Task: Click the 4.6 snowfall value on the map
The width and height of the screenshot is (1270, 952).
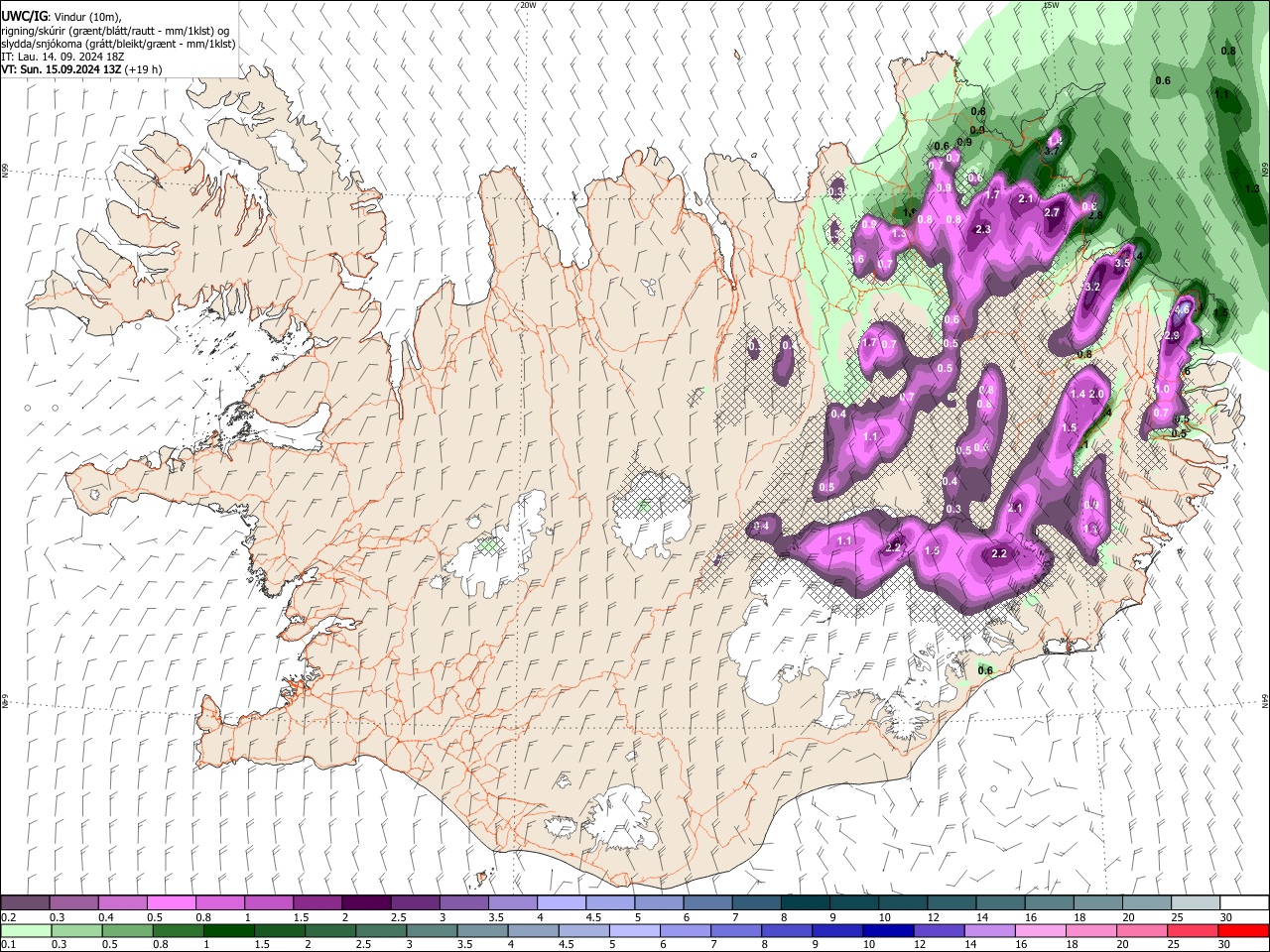Action: tap(1182, 309)
